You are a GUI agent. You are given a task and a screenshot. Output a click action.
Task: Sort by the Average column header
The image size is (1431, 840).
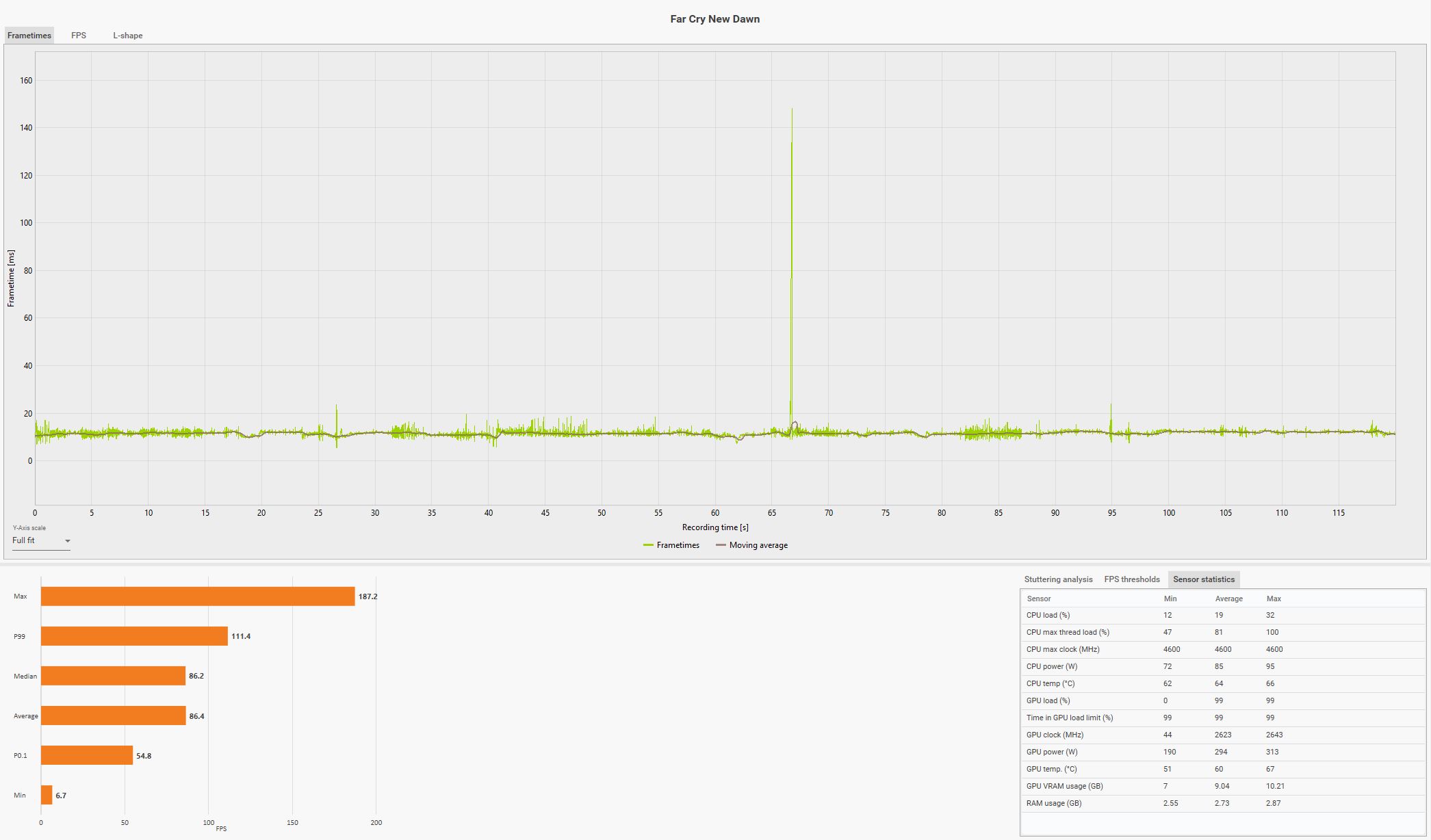[1228, 599]
